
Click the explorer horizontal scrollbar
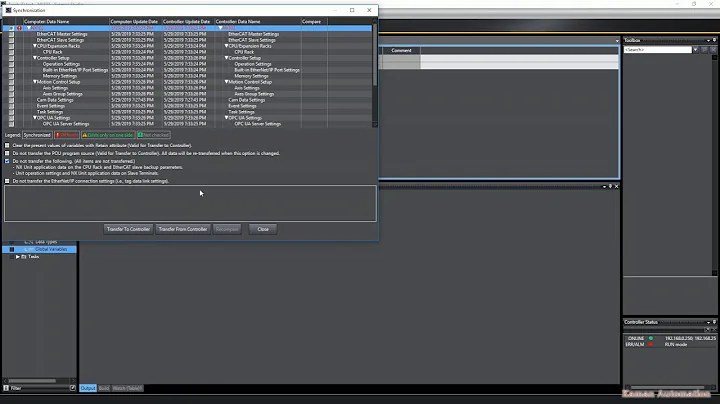(32, 381)
